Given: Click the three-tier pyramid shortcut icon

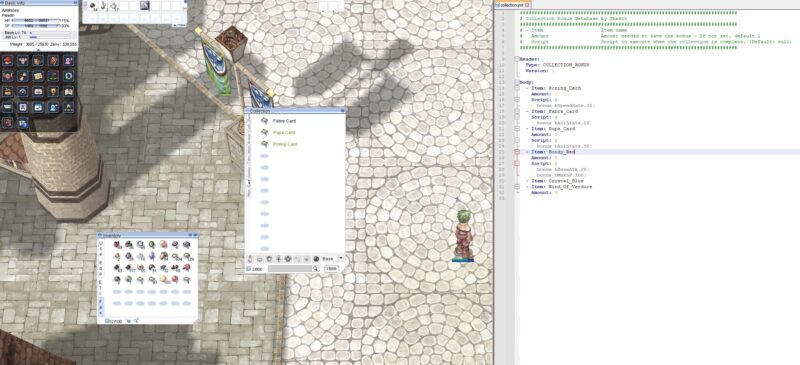Looking at the screenshot, I should (68, 107).
